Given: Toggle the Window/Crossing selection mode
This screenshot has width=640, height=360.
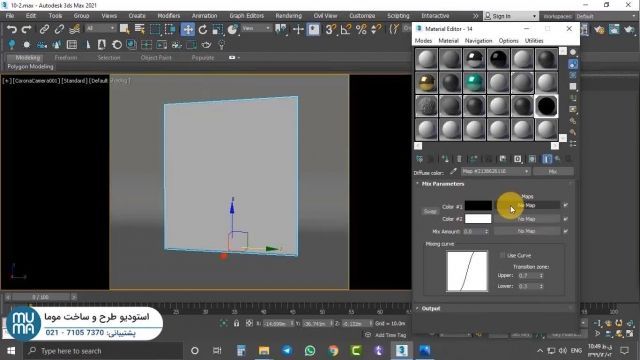Looking at the screenshot, I should pos(170,29).
